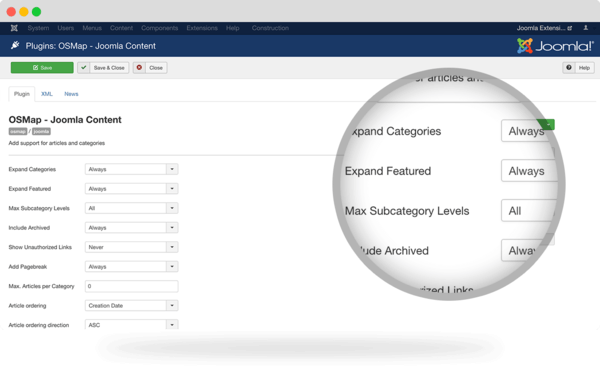The width and height of the screenshot is (600, 367).
Task: Follow the Joomla Extensi... site link
Action: pyautogui.click(x=544, y=28)
